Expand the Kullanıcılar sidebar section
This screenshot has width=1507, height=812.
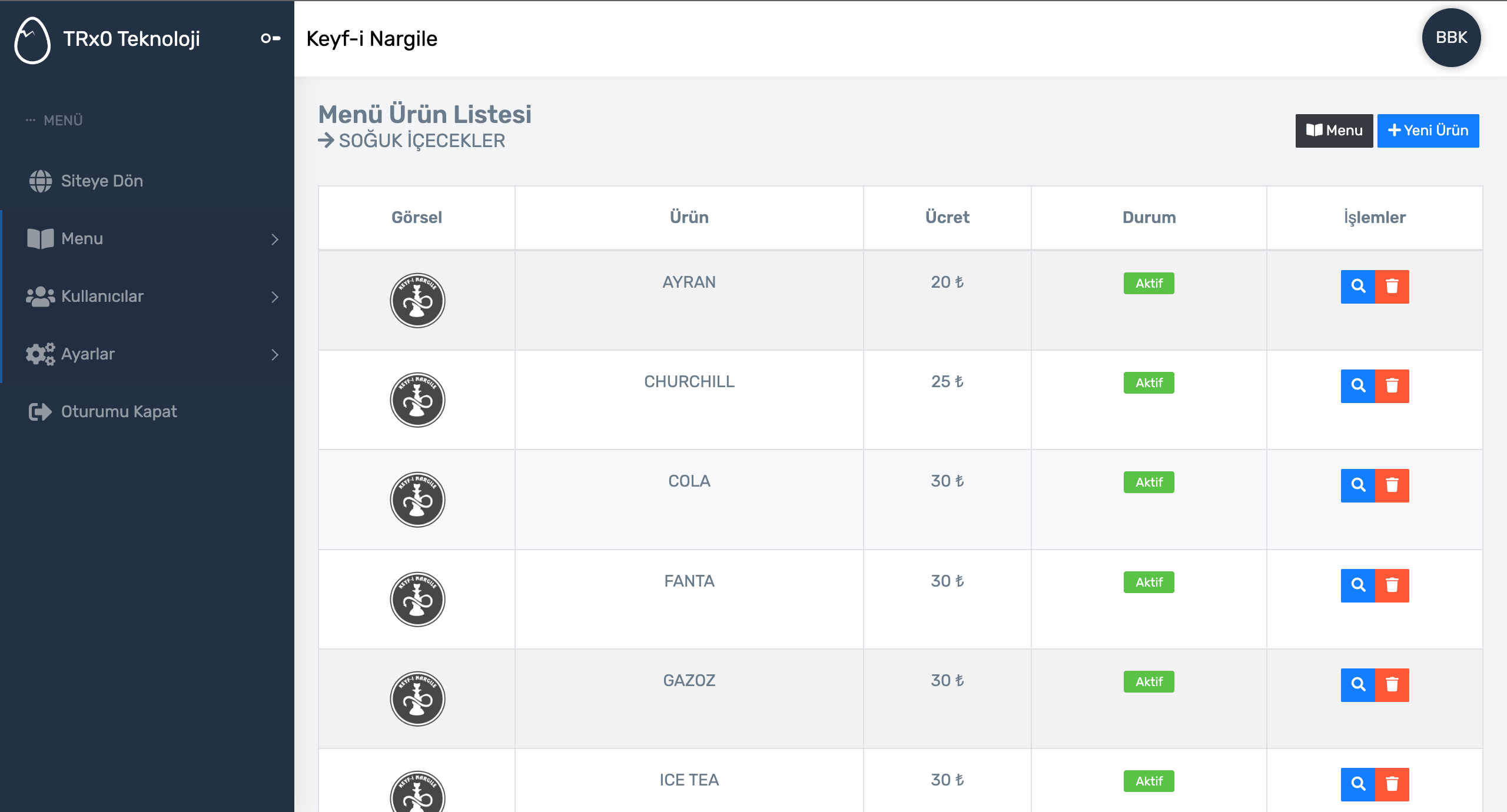(x=147, y=297)
